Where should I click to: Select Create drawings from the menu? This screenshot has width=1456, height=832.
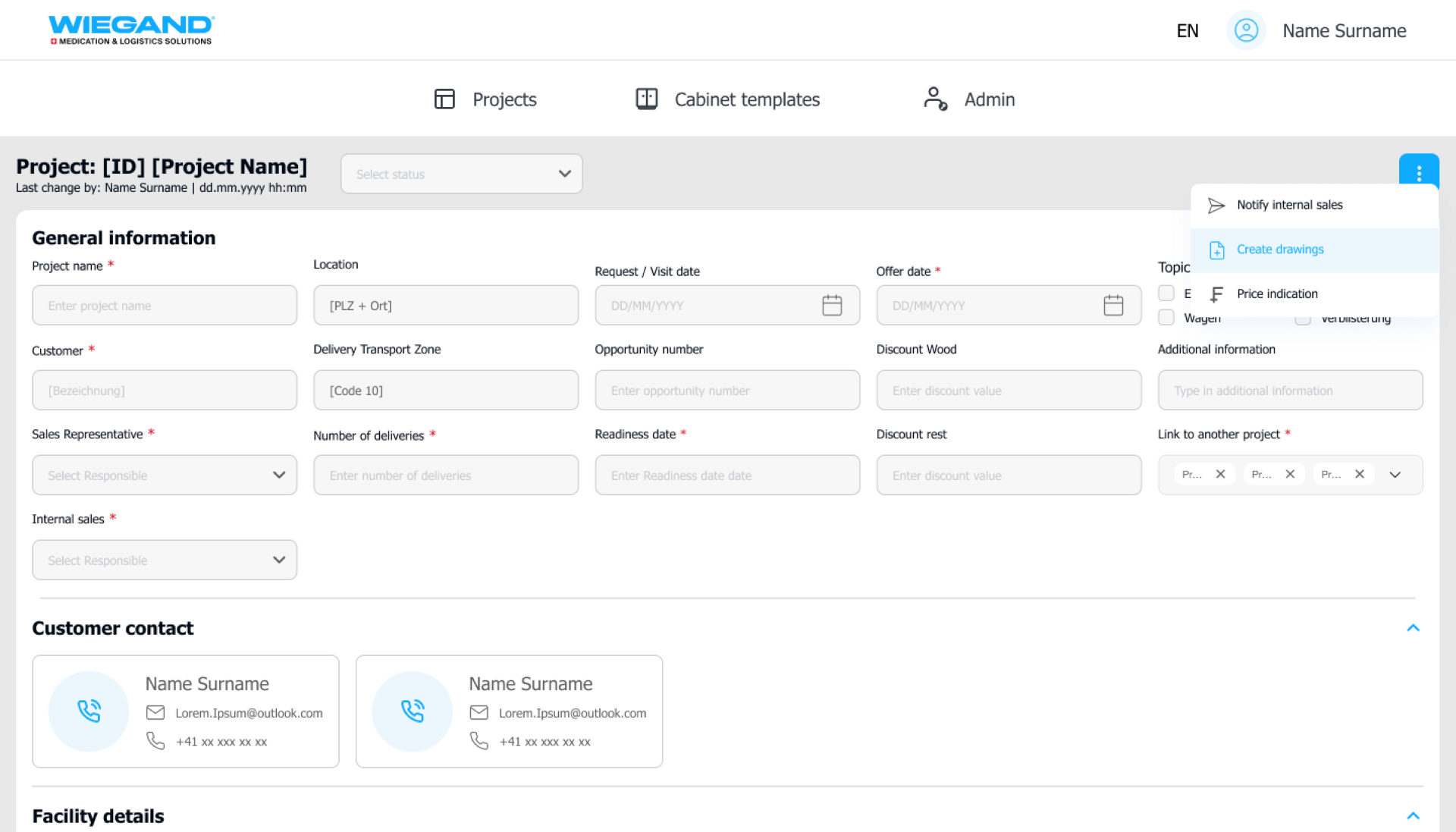click(x=1279, y=250)
